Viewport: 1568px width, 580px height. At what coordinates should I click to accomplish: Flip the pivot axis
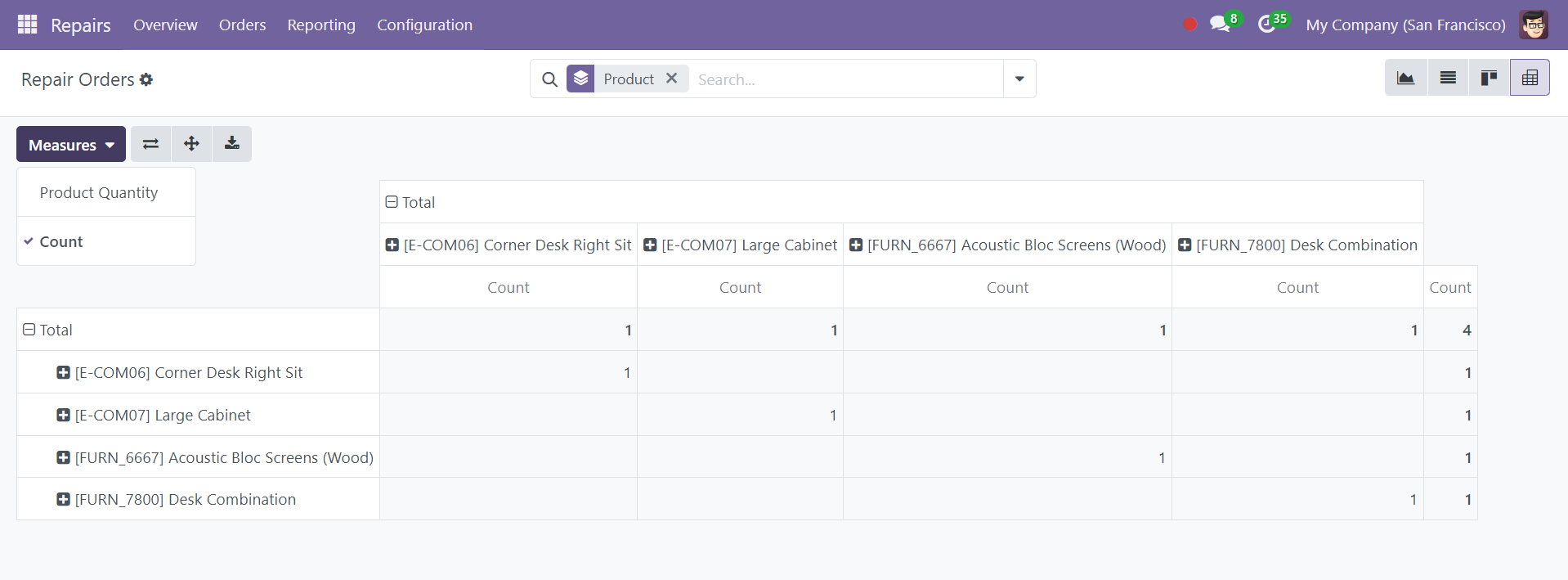coord(150,144)
